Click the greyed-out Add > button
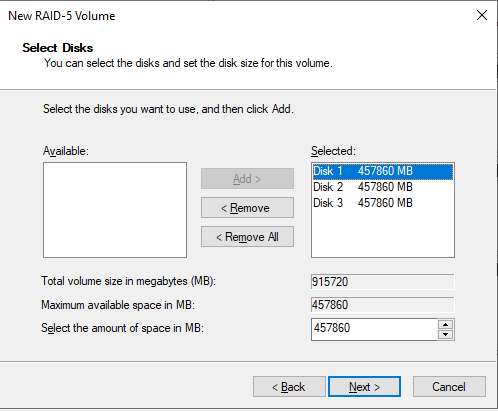The height and width of the screenshot is (411, 498). click(247, 179)
